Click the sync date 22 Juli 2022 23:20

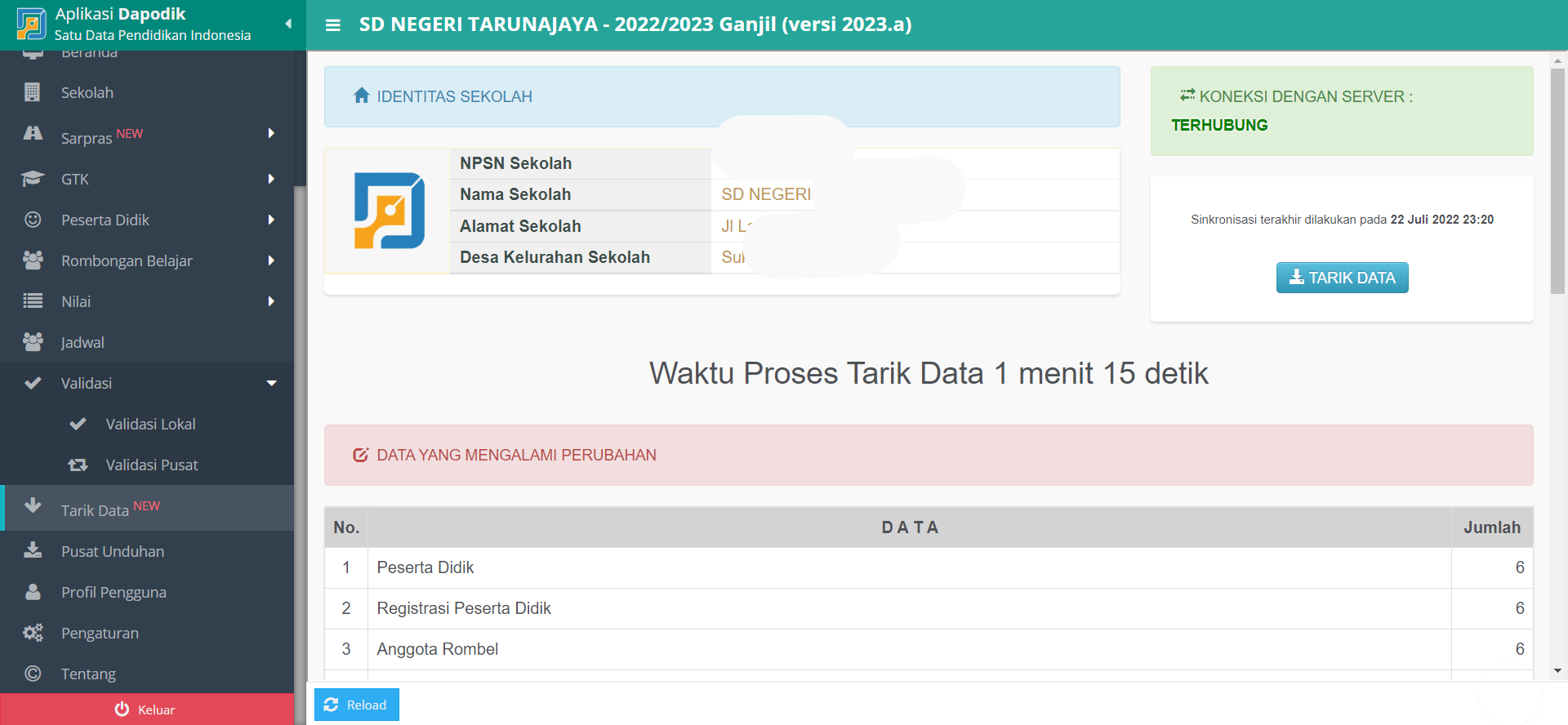1442,220
